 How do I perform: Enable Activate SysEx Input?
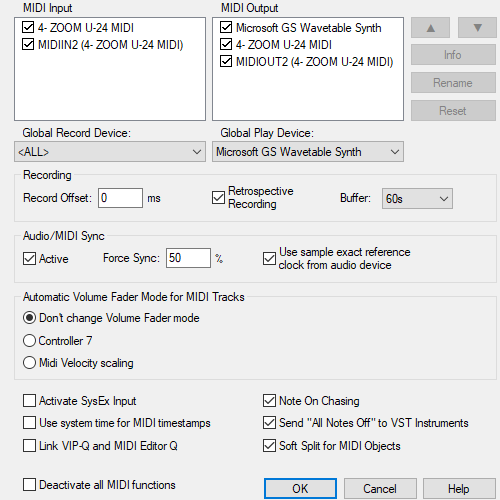[29, 401]
